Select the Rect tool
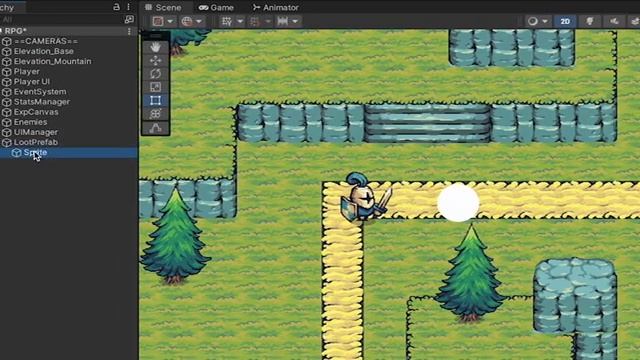The height and width of the screenshot is (360, 640). click(x=155, y=100)
